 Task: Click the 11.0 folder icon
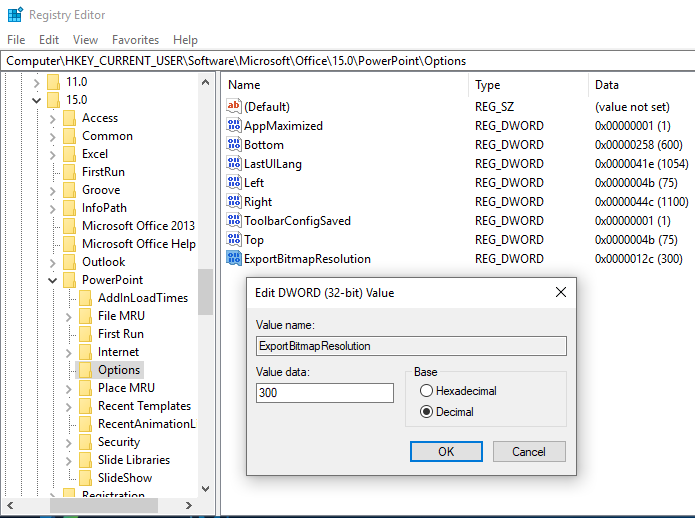(x=53, y=82)
